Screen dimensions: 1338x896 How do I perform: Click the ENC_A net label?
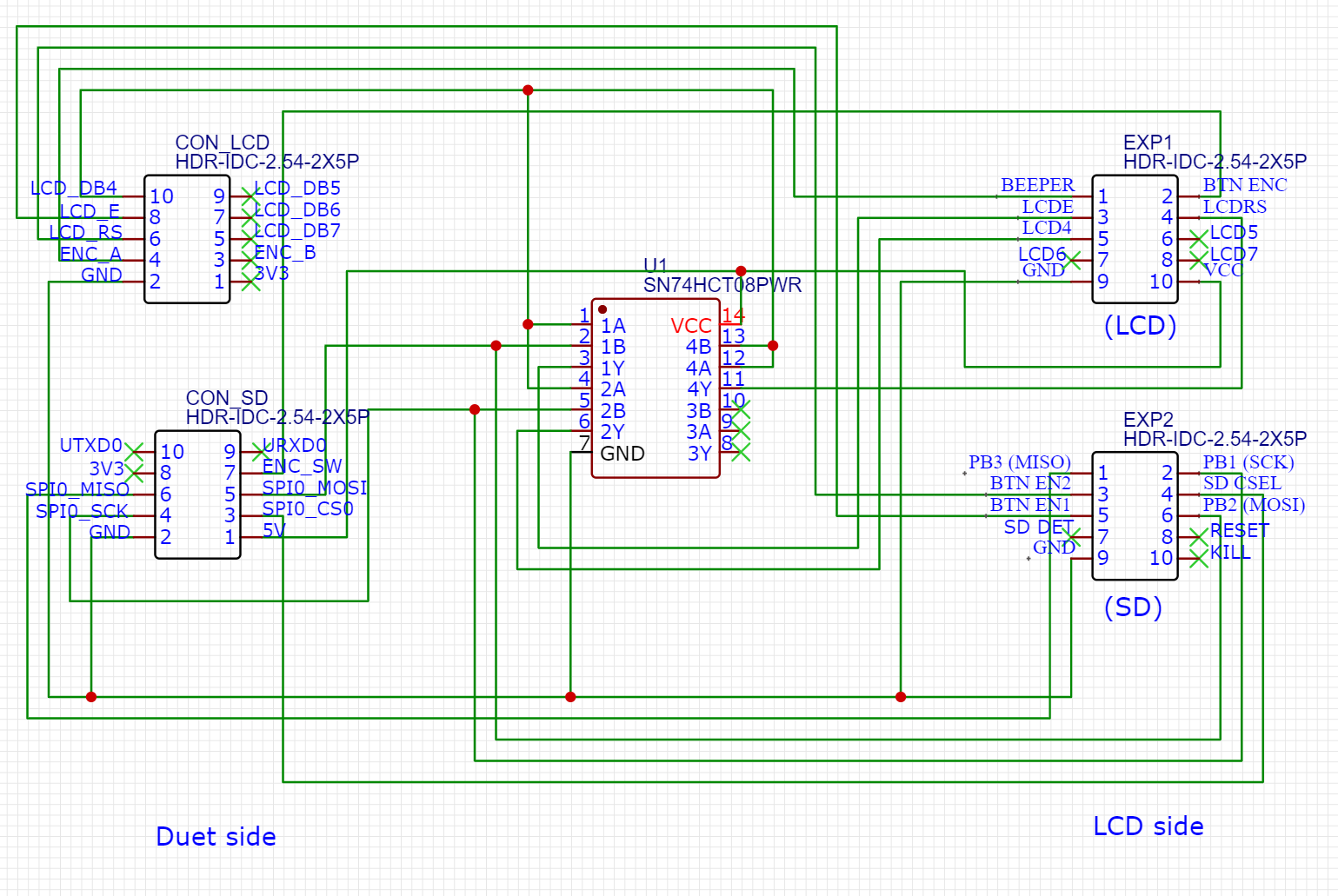pyautogui.click(x=90, y=255)
